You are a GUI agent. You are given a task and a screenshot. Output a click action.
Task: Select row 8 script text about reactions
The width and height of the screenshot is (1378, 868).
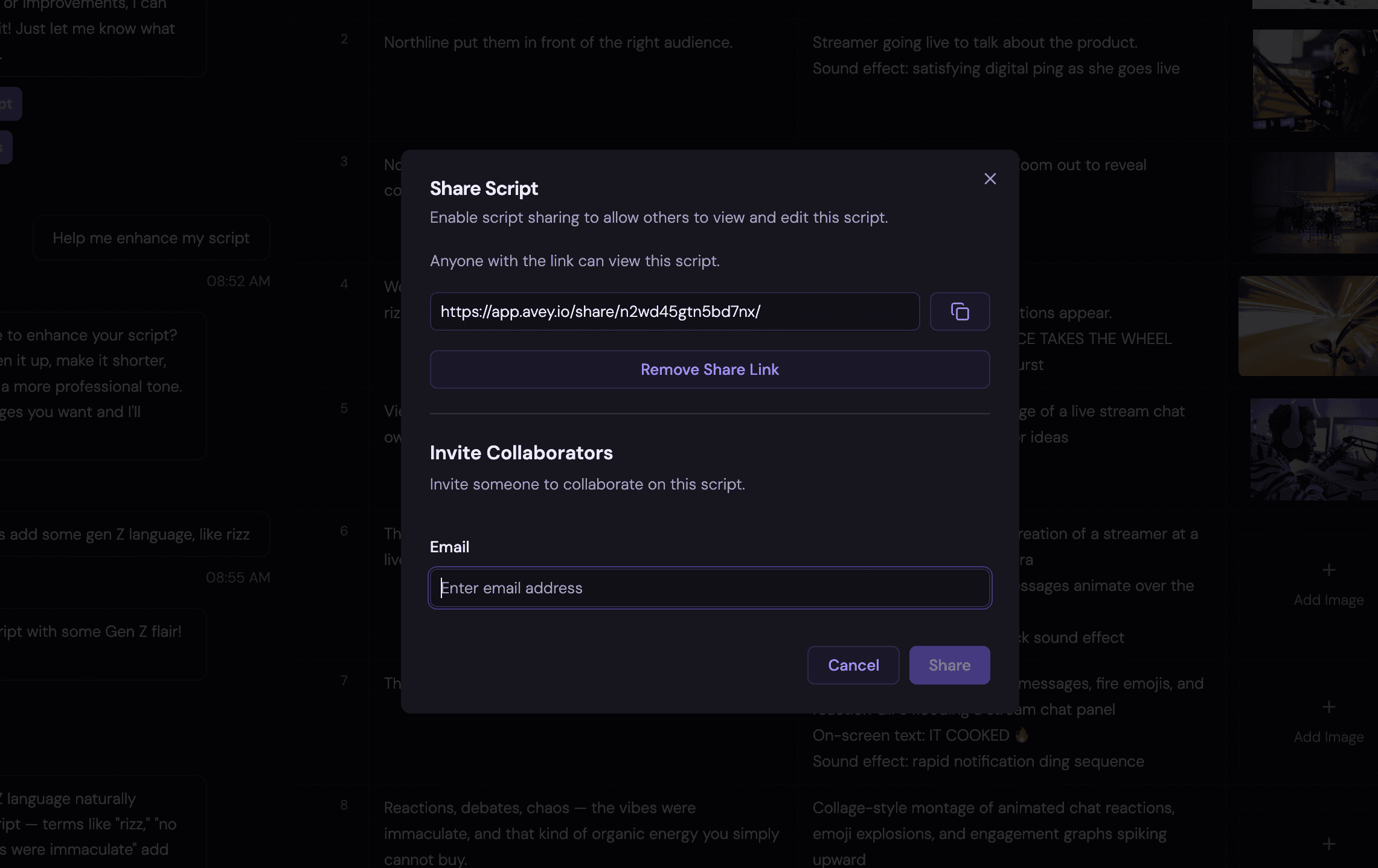[581, 833]
